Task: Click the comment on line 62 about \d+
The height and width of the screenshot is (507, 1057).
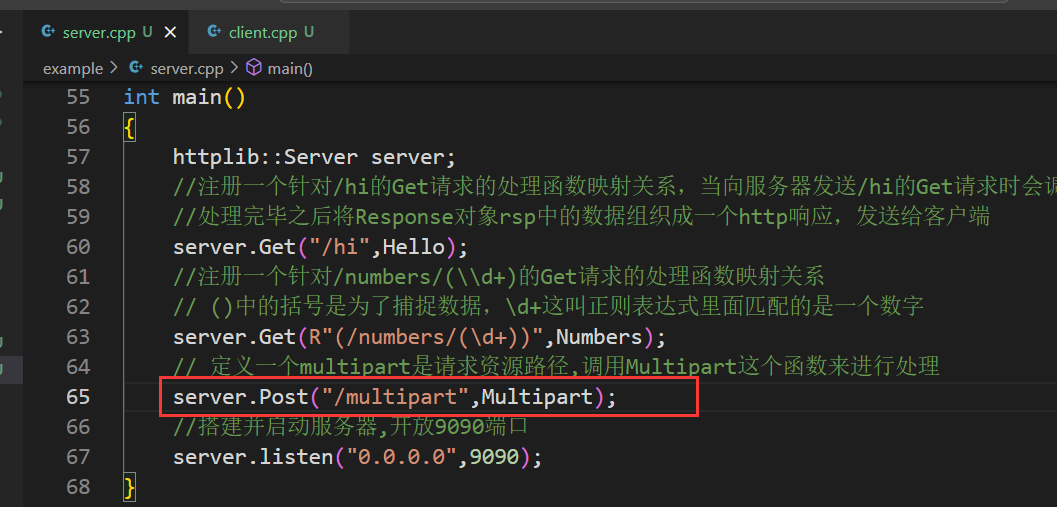Action: 548,307
